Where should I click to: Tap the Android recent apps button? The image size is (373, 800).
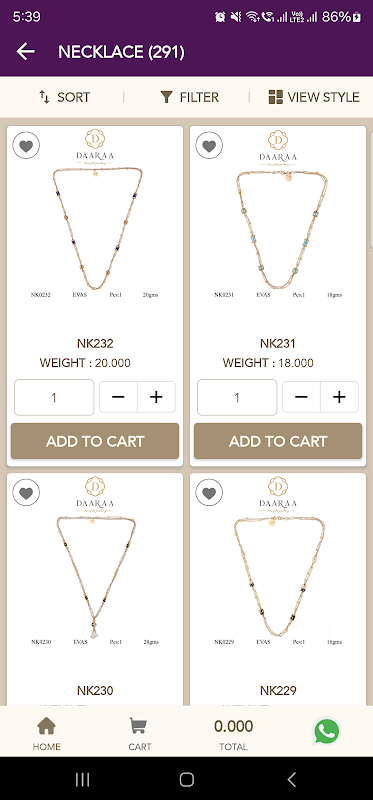[82, 779]
